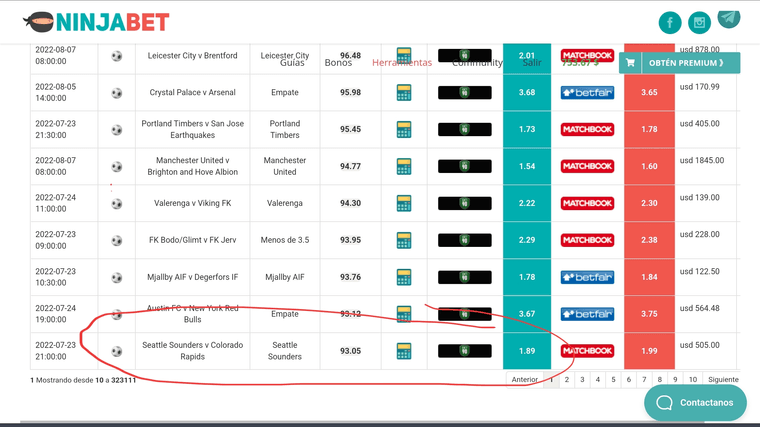This screenshot has width=760, height=427.
Task: Click Matchbook logo in FK Bodo/Glimt row
Action: 587,240
